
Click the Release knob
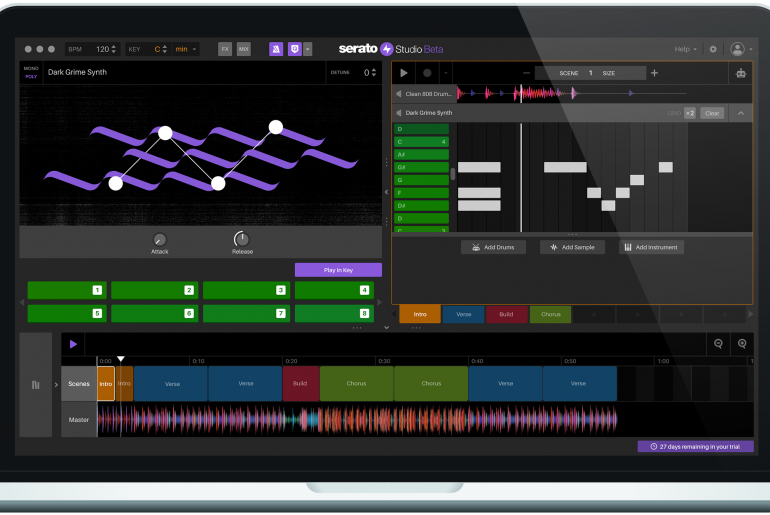241,239
